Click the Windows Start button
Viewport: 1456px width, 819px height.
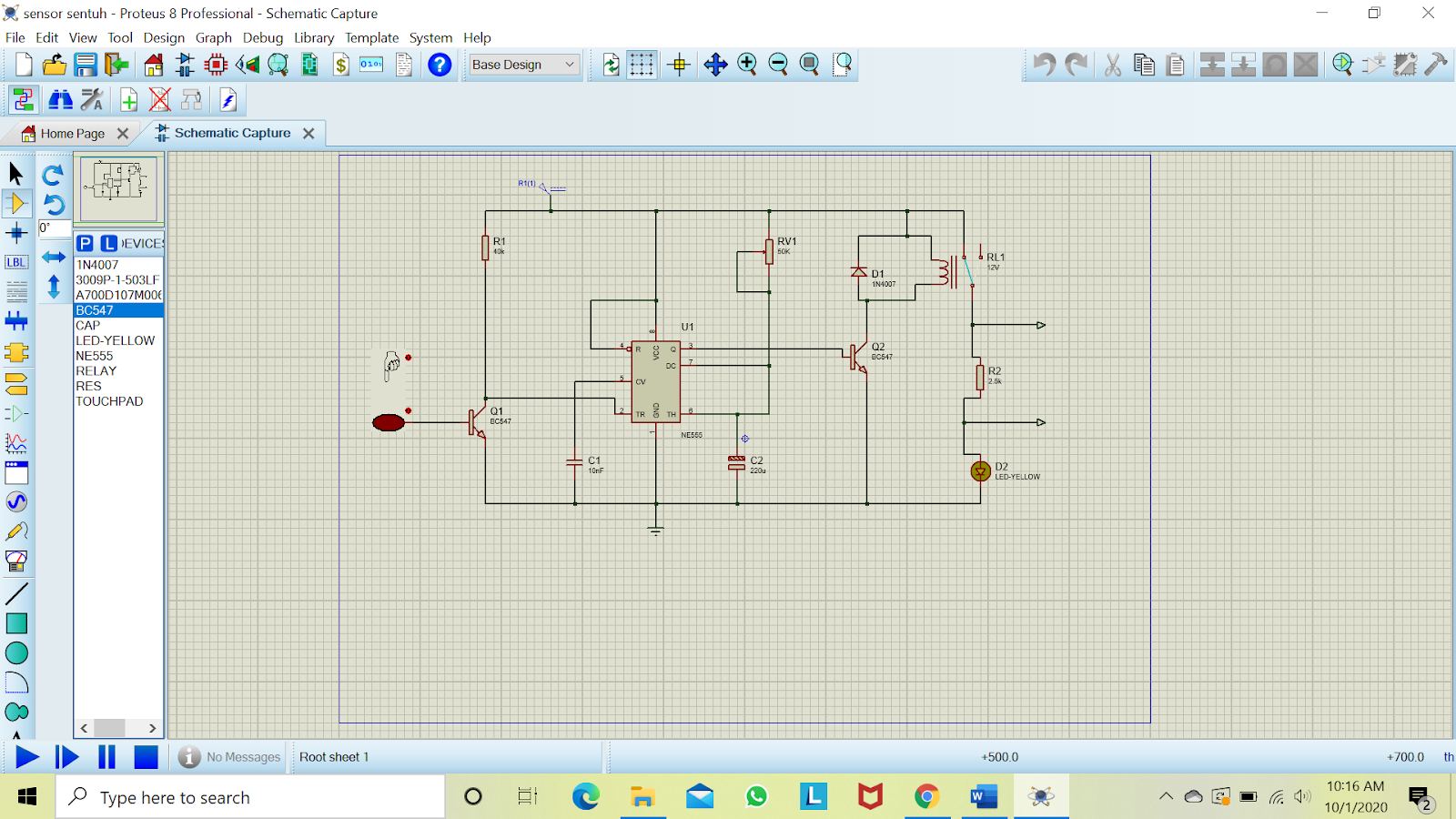click(27, 797)
